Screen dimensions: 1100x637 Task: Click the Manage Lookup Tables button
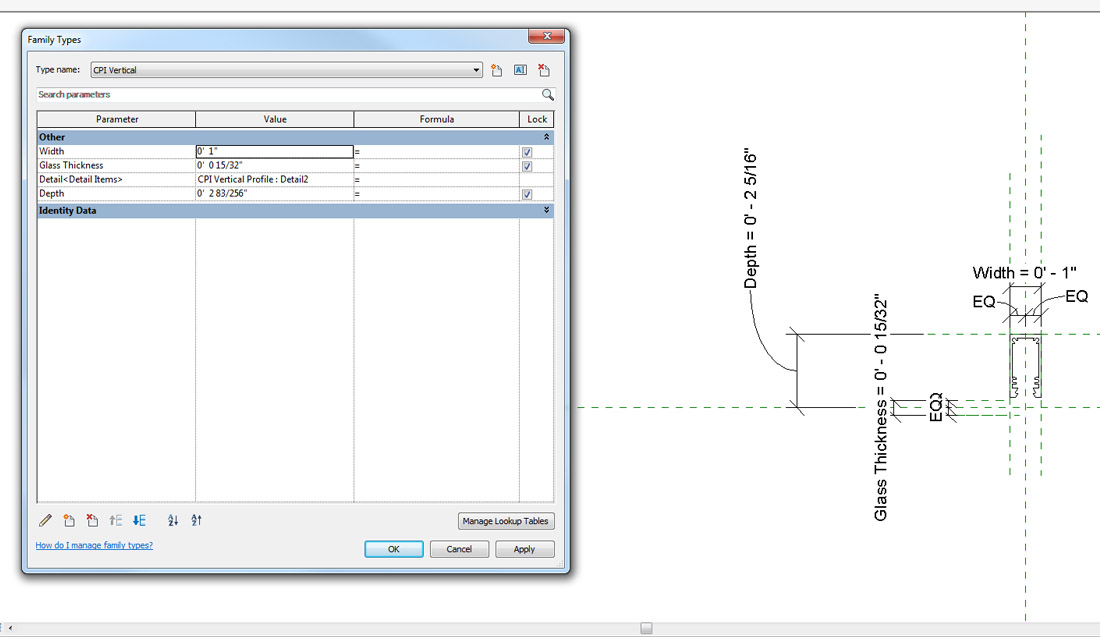505,521
